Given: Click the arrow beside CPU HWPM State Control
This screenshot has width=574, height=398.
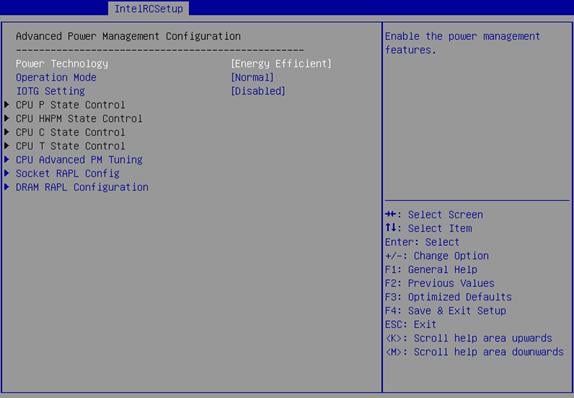Looking at the screenshot, I should 7,118.
